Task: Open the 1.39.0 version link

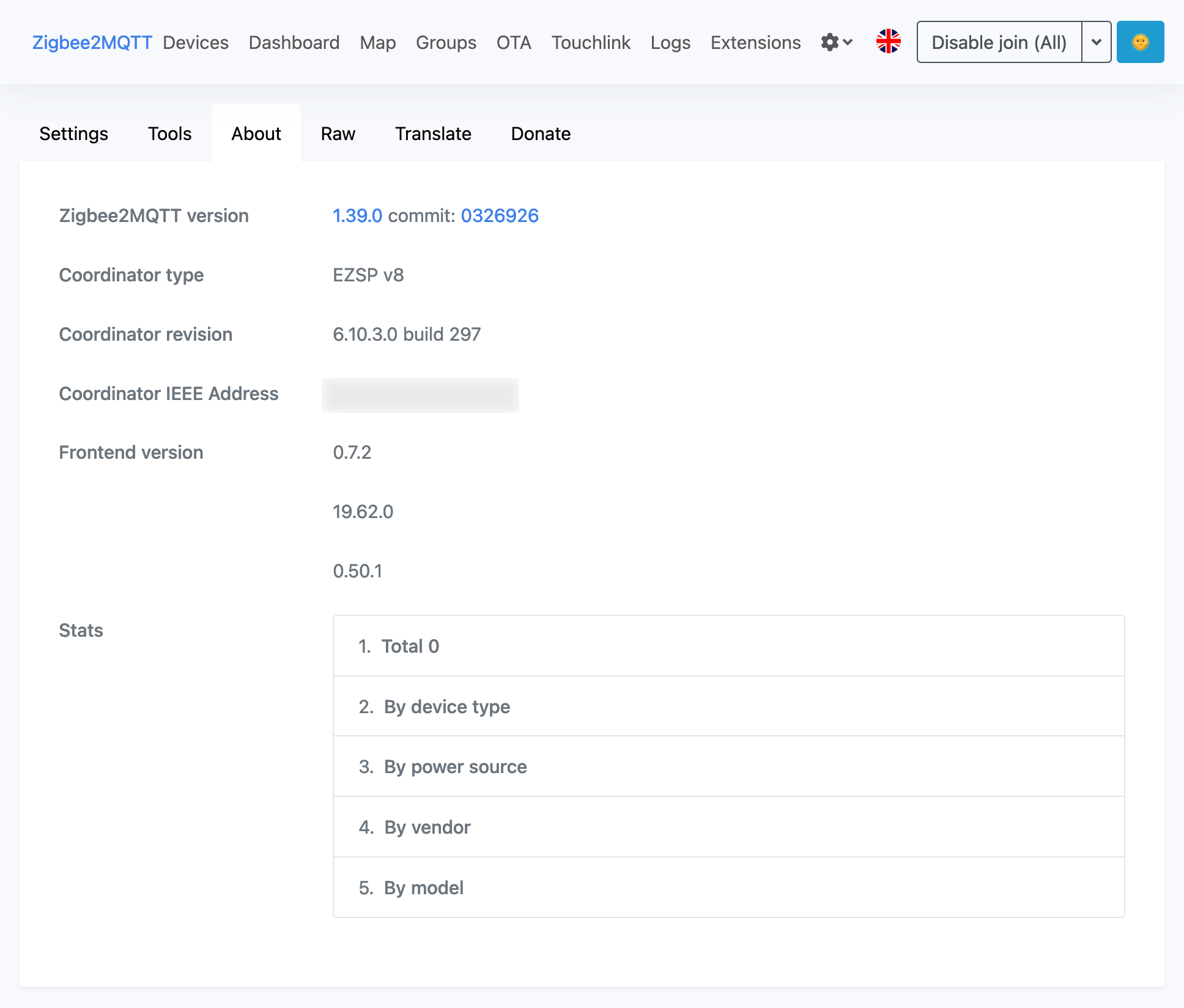Action: 357,215
